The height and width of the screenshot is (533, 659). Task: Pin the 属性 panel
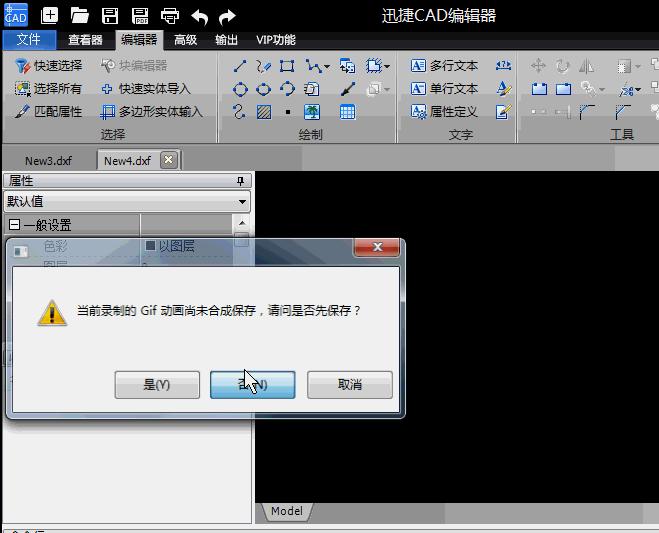tap(240, 181)
